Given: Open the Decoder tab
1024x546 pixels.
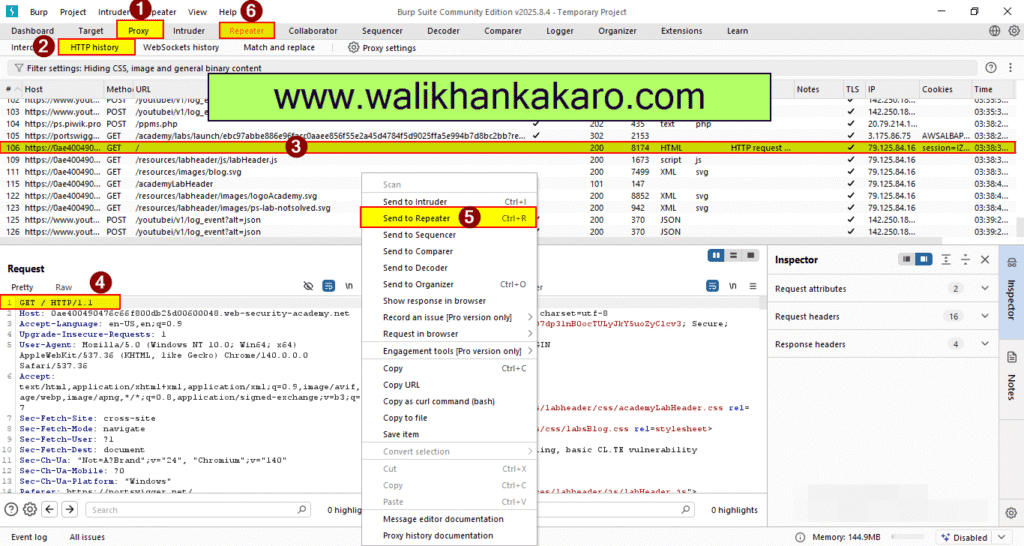Looking at the screenshot, I should [x=443, y=31].
